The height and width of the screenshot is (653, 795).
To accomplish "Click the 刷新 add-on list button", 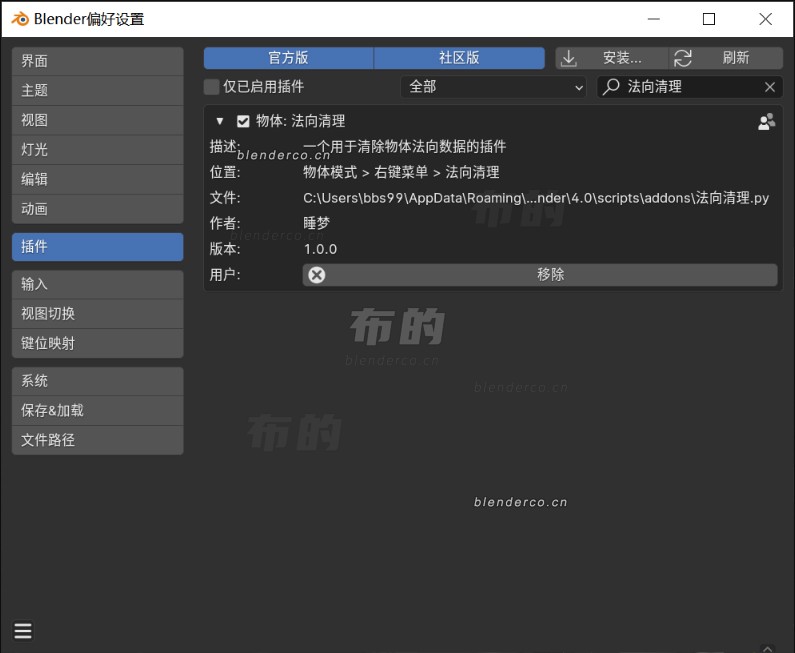I will pos(726,58).
